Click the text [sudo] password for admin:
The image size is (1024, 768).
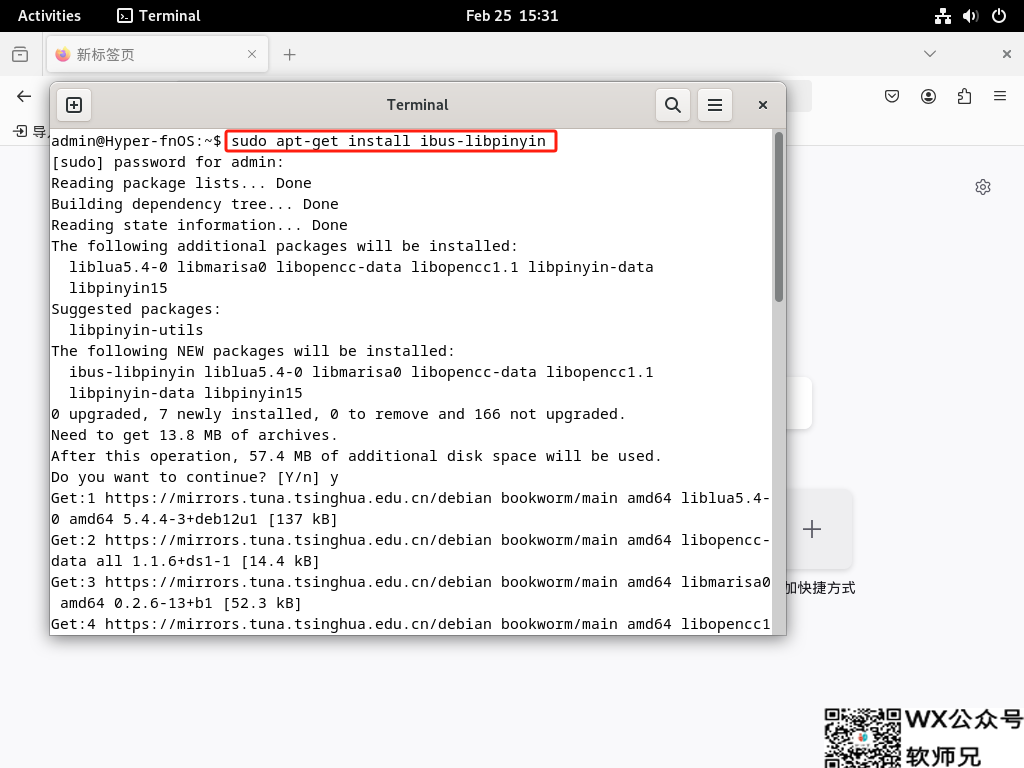point(168,162)
